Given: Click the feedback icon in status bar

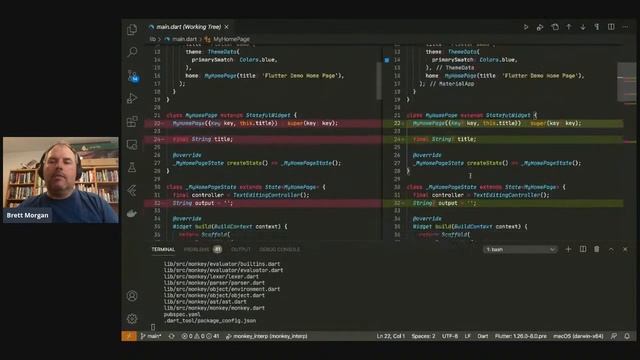Looking at the screenshot, I should point(614,336).
